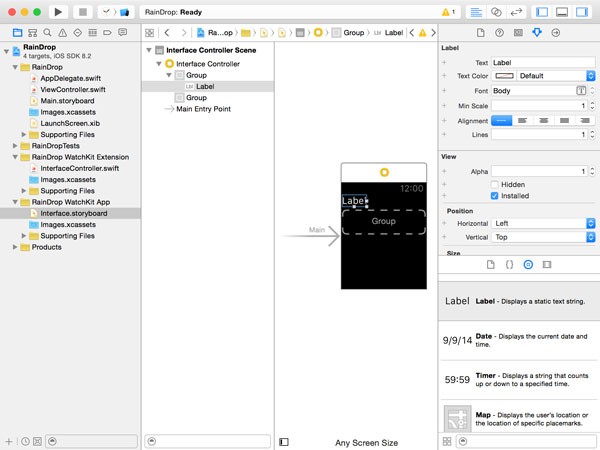Toggle the Navigator pane visibility
Screen dimensions: 600x450
click(x=542, y=12)
